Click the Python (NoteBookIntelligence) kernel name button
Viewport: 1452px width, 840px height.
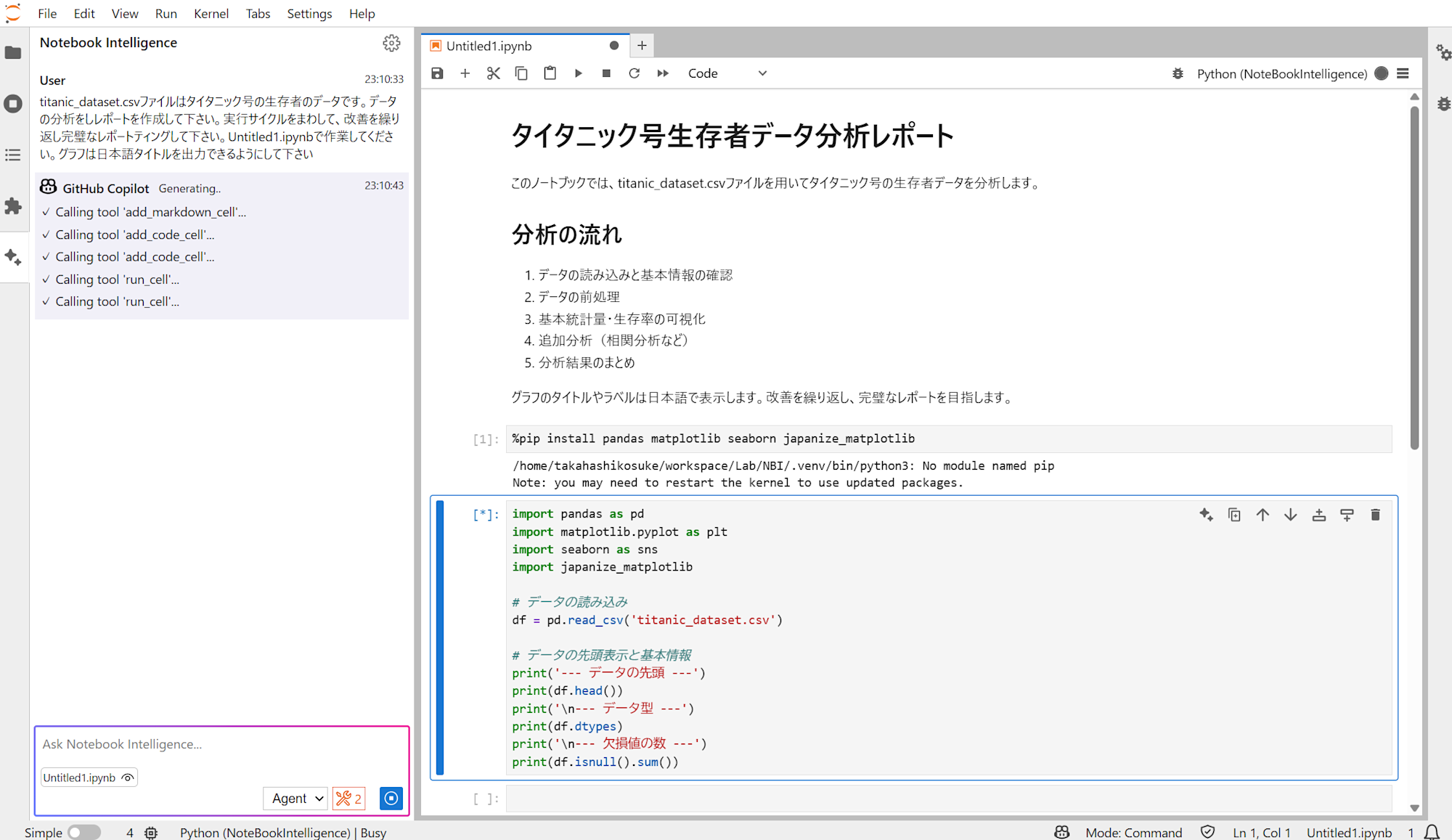pyautogui.click(x=1282, y=73)
